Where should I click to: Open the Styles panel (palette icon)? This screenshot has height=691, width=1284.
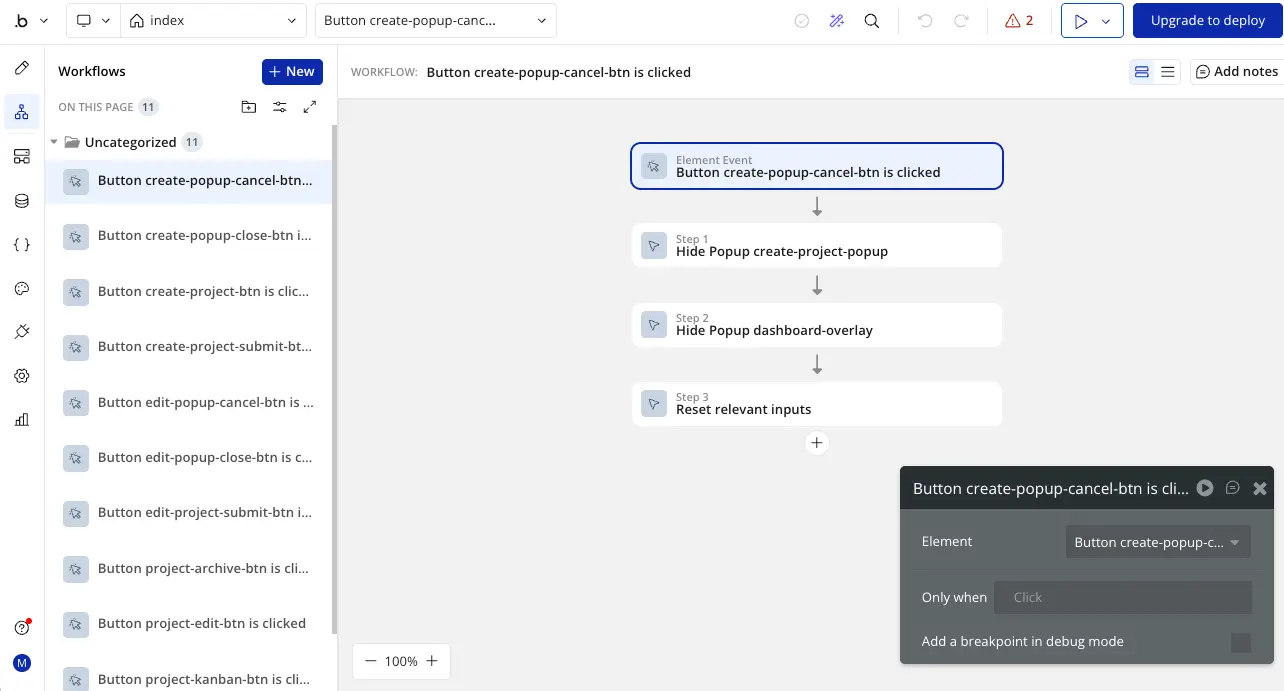coord(22,288)
